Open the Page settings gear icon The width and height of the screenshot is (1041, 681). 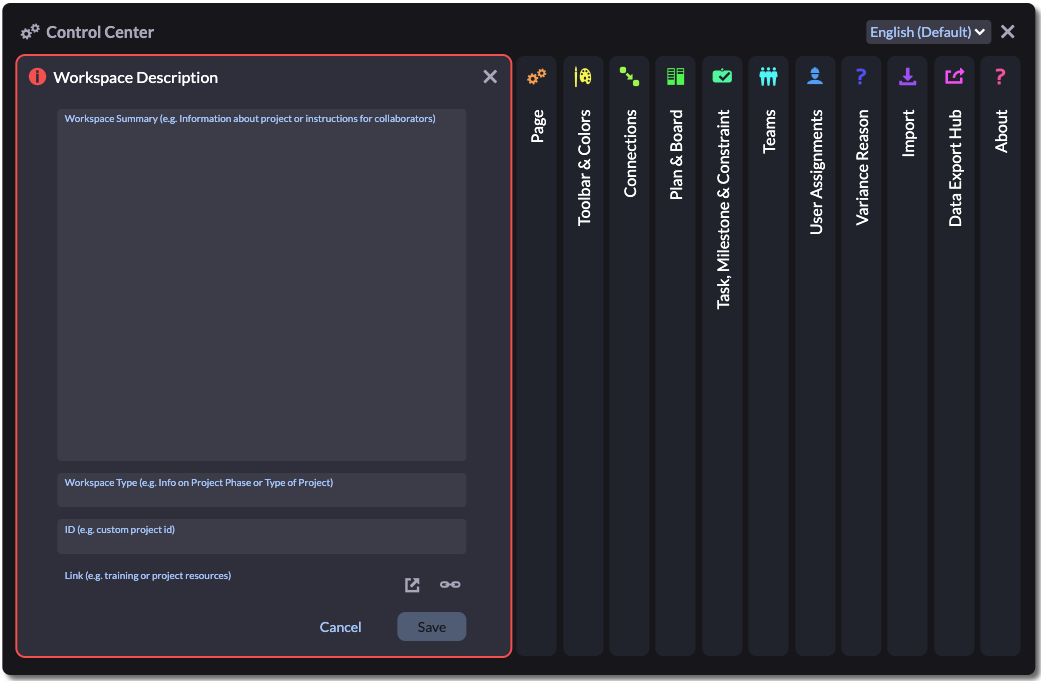coord(536,76)
